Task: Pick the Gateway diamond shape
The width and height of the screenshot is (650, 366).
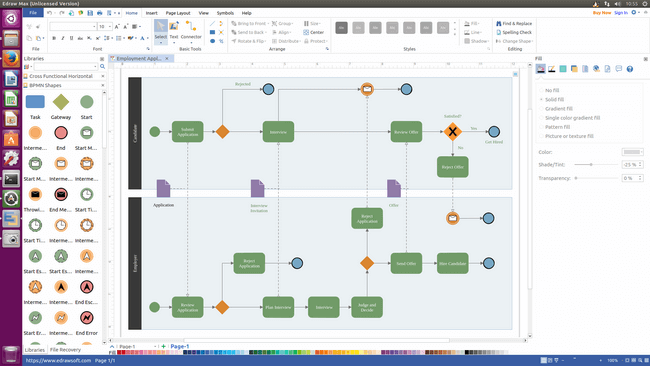Action: coord(61,102)
